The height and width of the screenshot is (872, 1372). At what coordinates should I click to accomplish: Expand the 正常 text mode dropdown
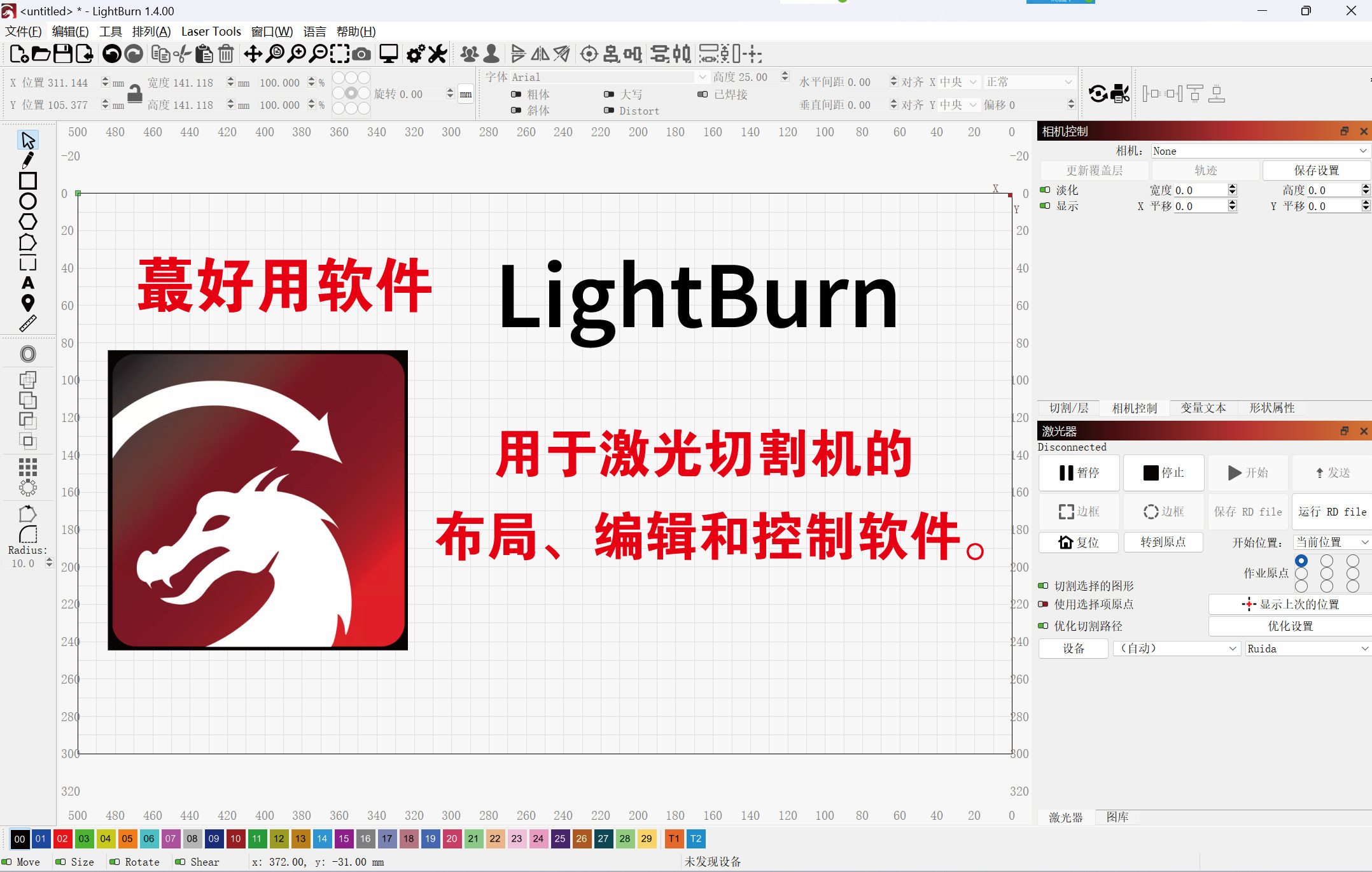click(x=1030, y=82)
